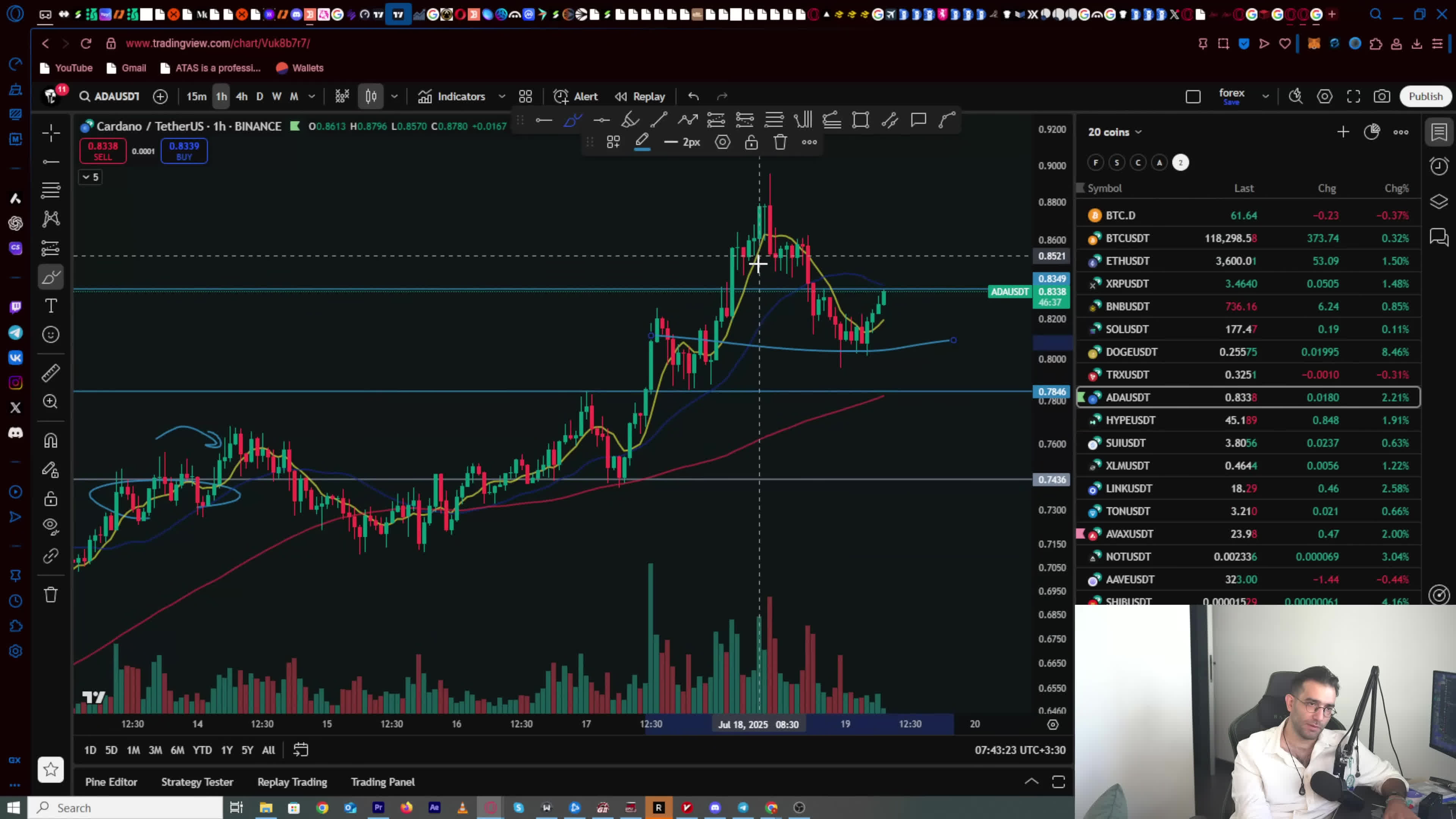Switch to 15m timeframe
The width and height of the screenshot is (1456, 819).
[197, 97]
